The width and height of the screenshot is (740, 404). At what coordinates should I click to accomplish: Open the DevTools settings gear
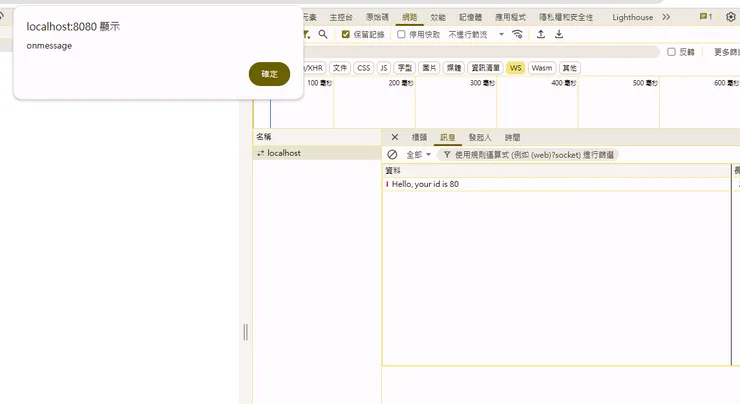[731, 17]
